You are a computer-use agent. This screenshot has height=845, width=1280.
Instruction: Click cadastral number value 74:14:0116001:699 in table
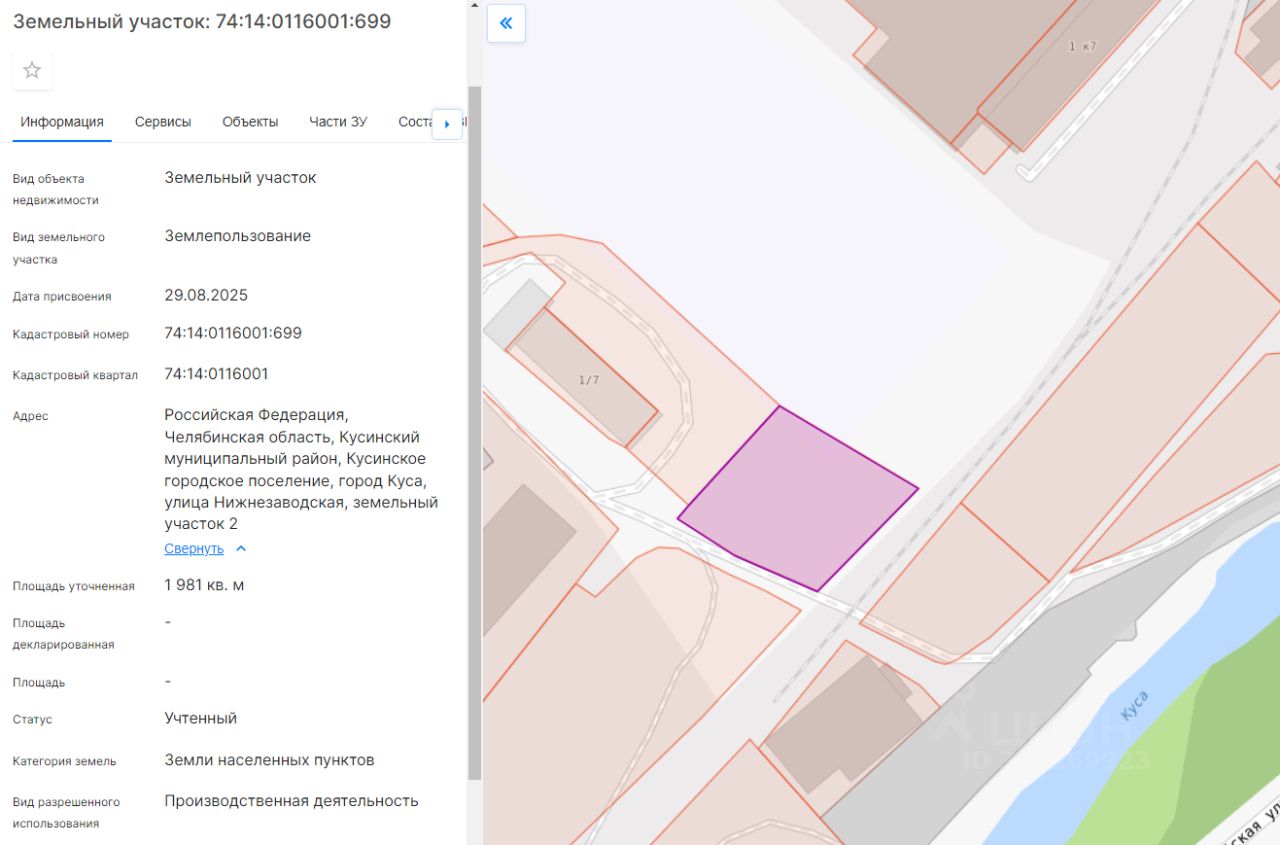[233, 333]
